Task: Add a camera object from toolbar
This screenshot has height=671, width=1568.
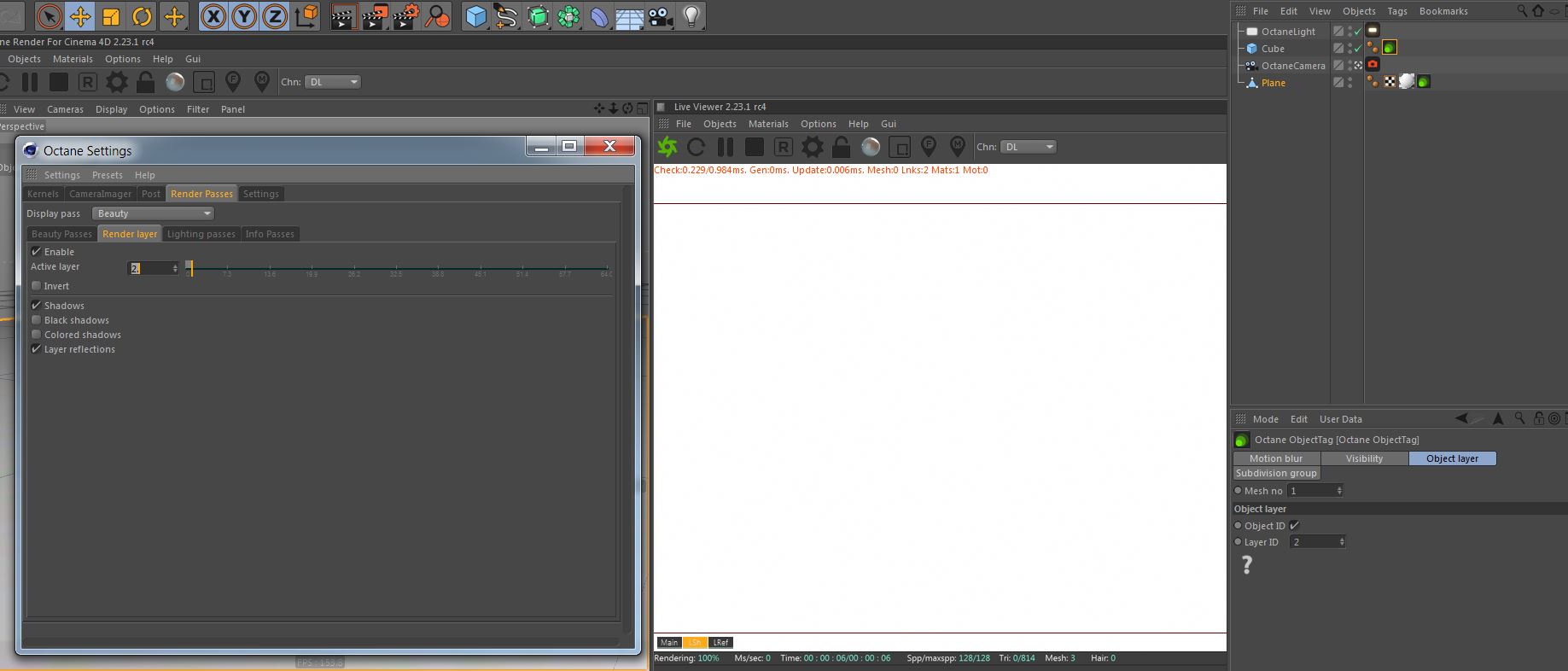Action: pyautogui.click(x=661, y=16)
